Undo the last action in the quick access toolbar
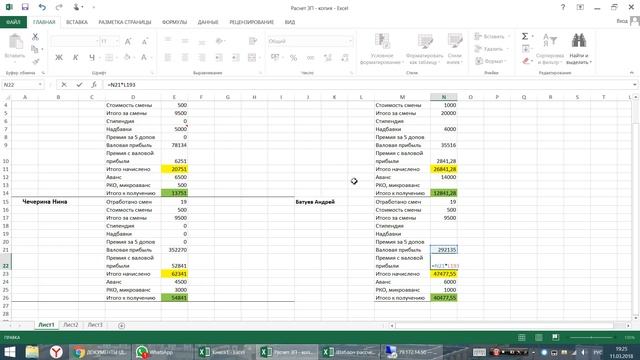 click(x=42, y=7)
